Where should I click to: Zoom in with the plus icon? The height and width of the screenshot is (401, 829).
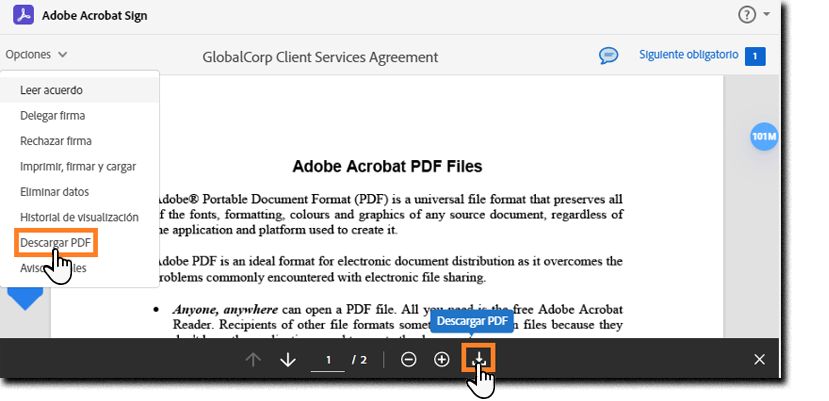441,360
